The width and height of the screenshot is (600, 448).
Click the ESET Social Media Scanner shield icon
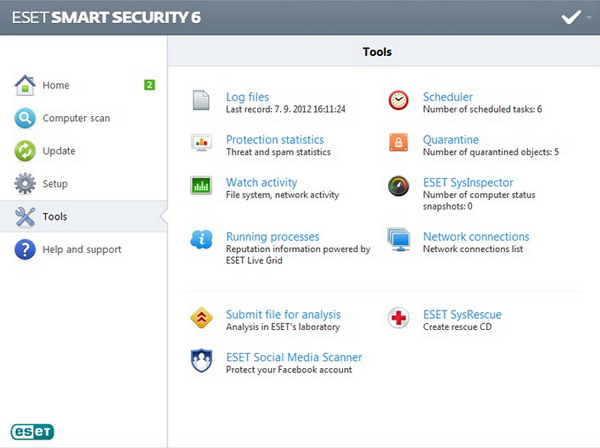coord(201,360)
